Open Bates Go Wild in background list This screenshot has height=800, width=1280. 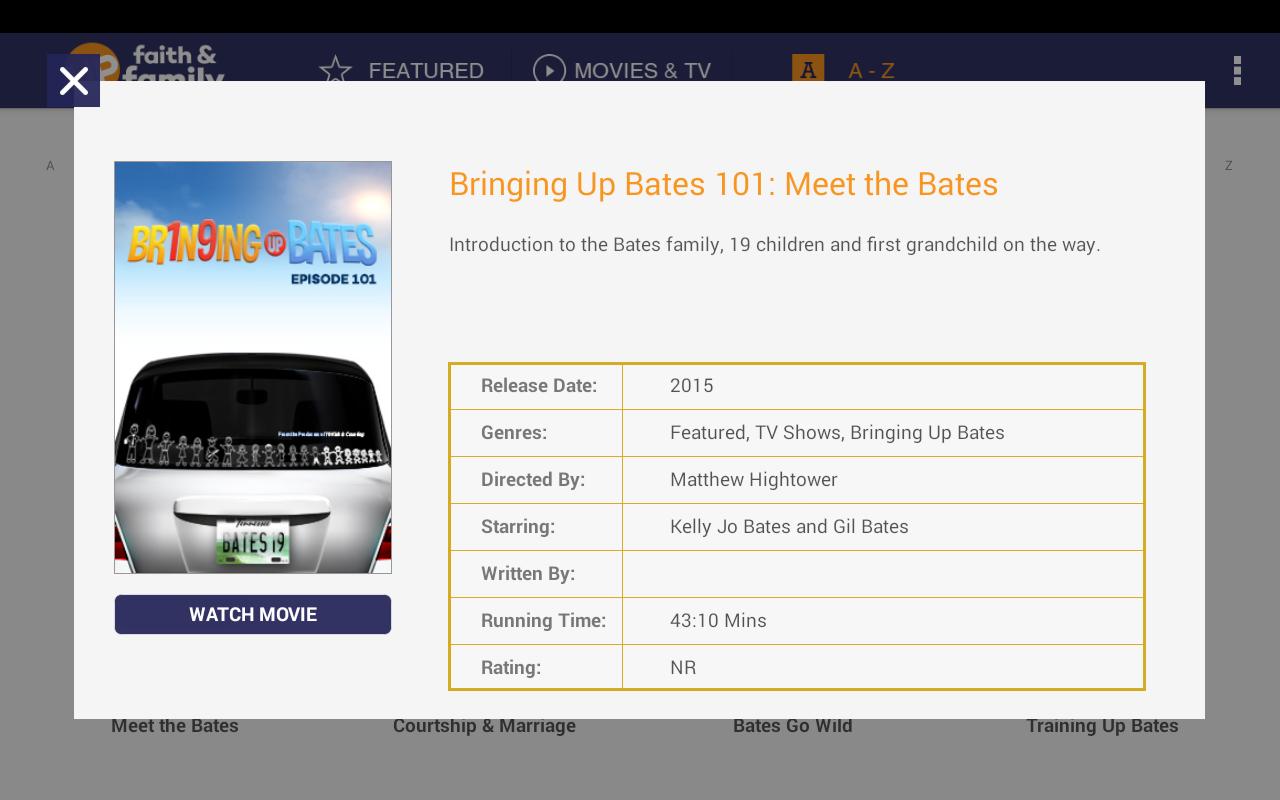click(793, 726)
